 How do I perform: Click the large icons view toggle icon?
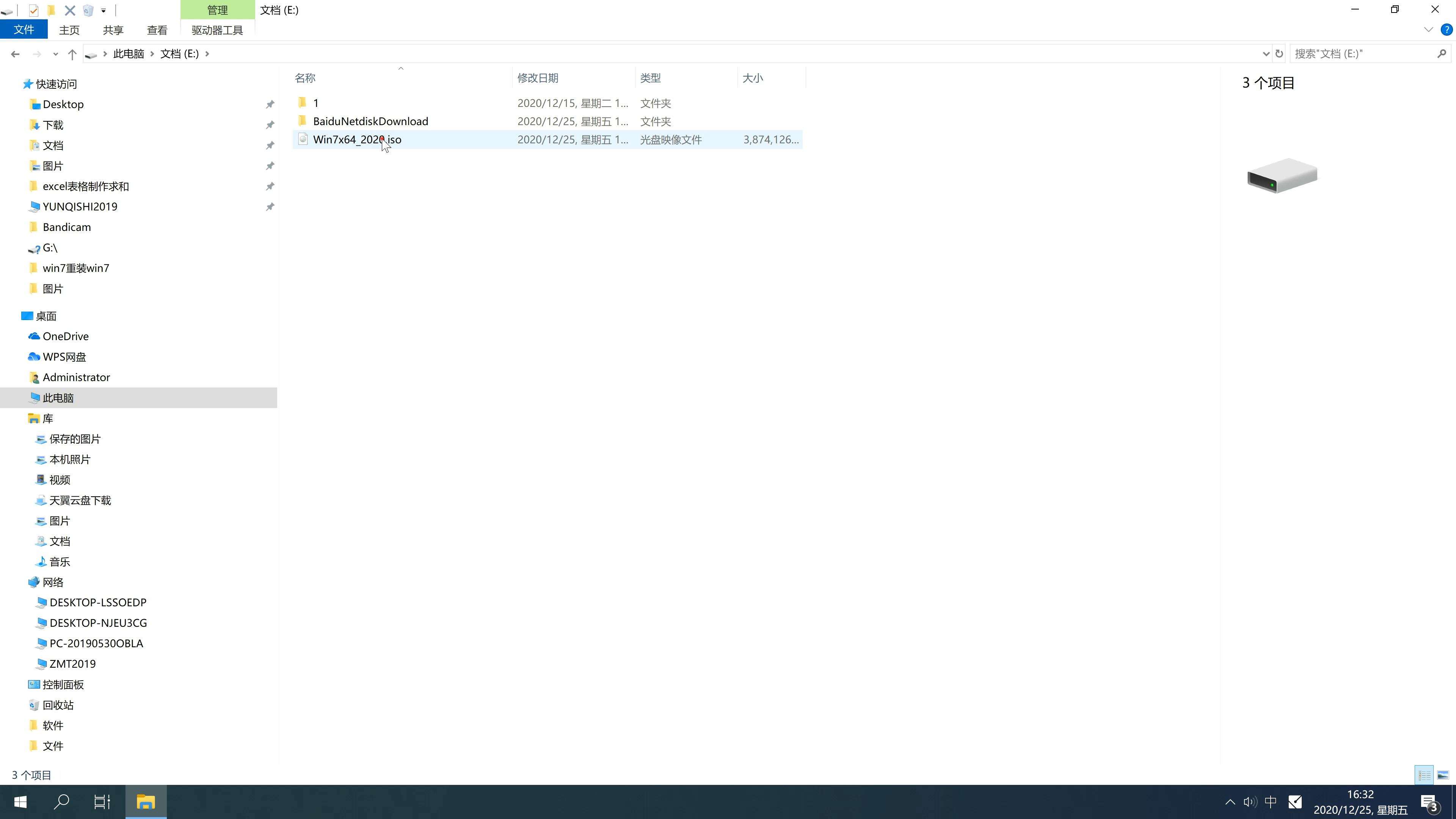tap(1443, 774)
